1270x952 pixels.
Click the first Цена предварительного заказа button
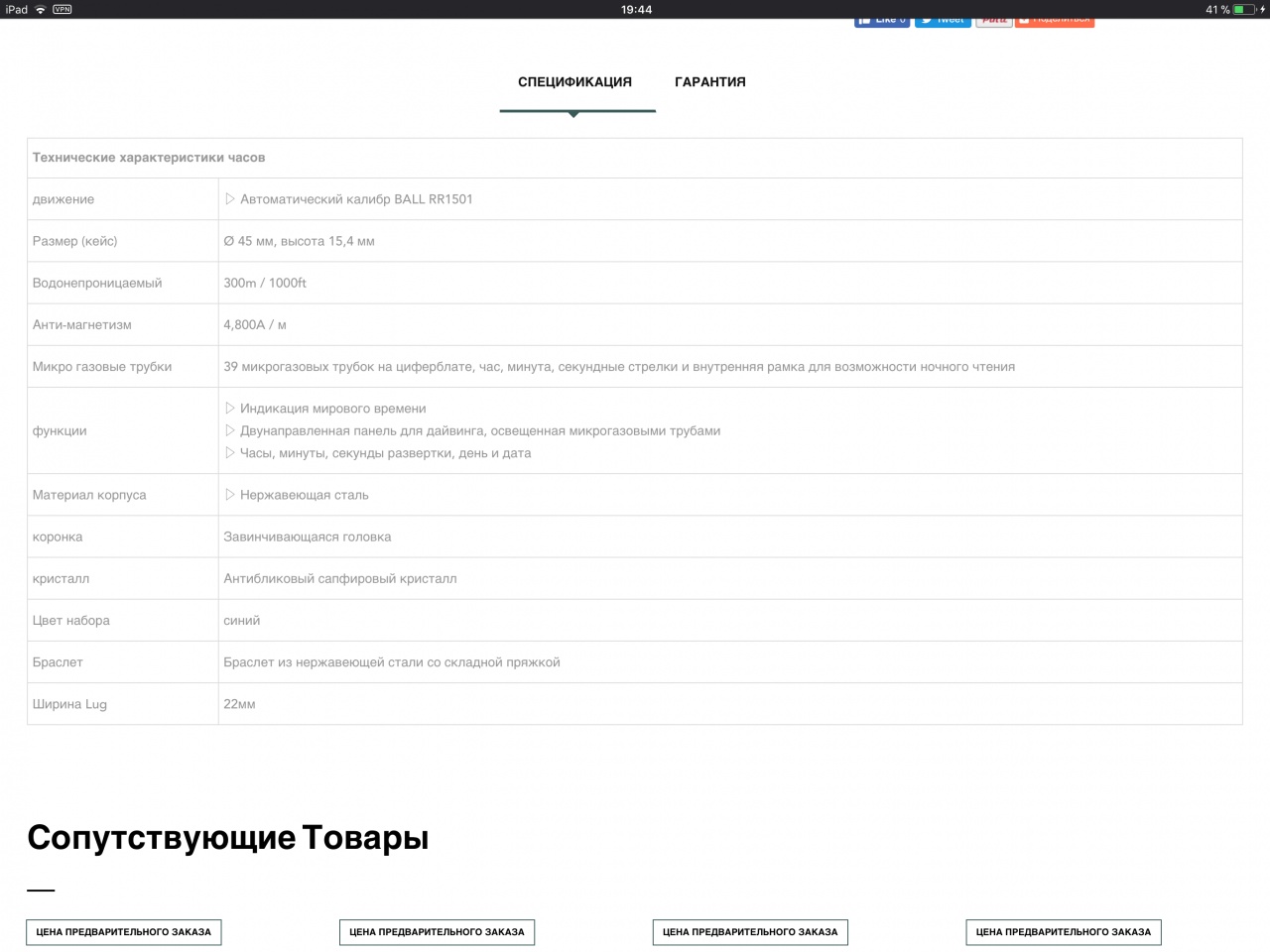pos(124,932)
